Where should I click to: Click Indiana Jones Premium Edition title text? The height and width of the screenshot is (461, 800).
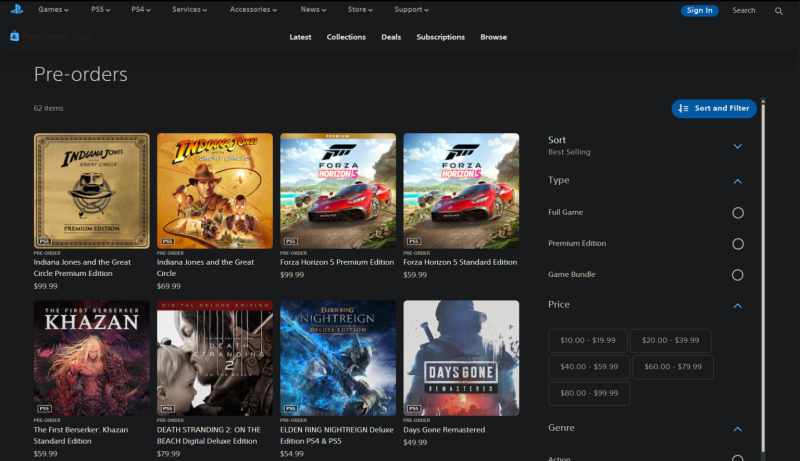pyautogui.click(x=82, y=268)
